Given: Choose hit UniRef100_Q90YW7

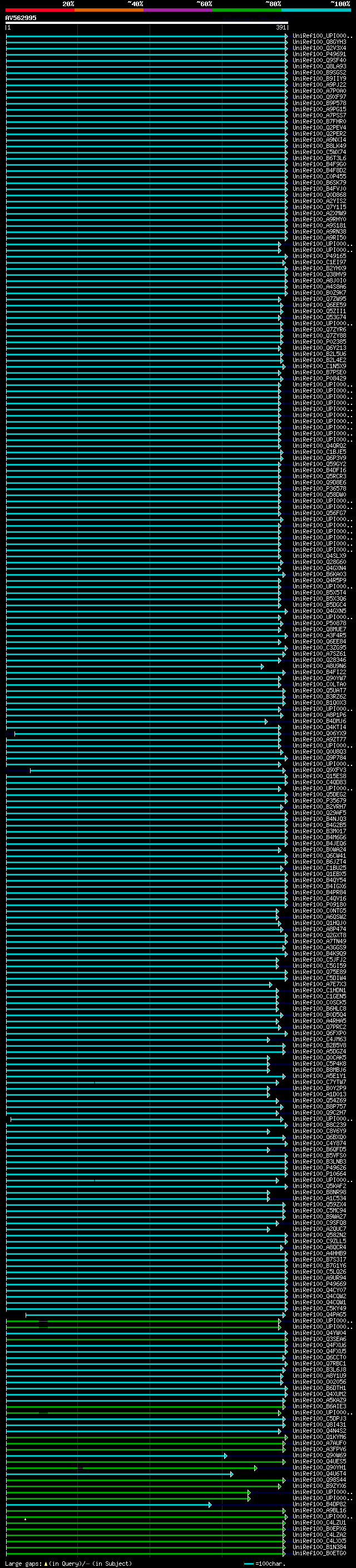Looking at the screenshot, I should 319,678.
